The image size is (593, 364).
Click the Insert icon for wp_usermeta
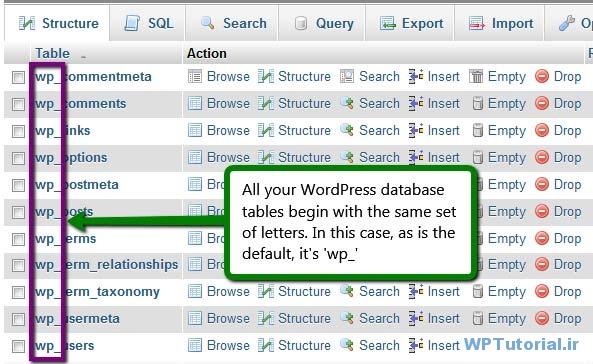pyautogui.click(x=416, y=319)
